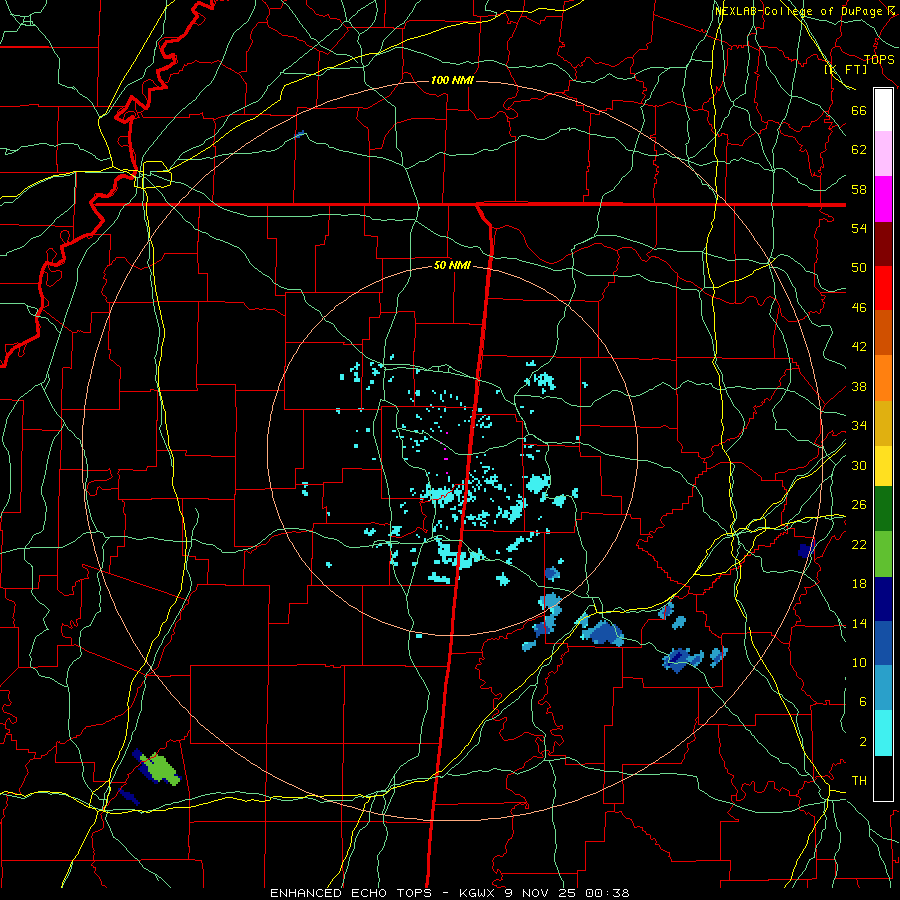The image size is (900, 900).
Task: Click the light green echo in the southwest
Action: pyautogui.click(x=161, y=769)
